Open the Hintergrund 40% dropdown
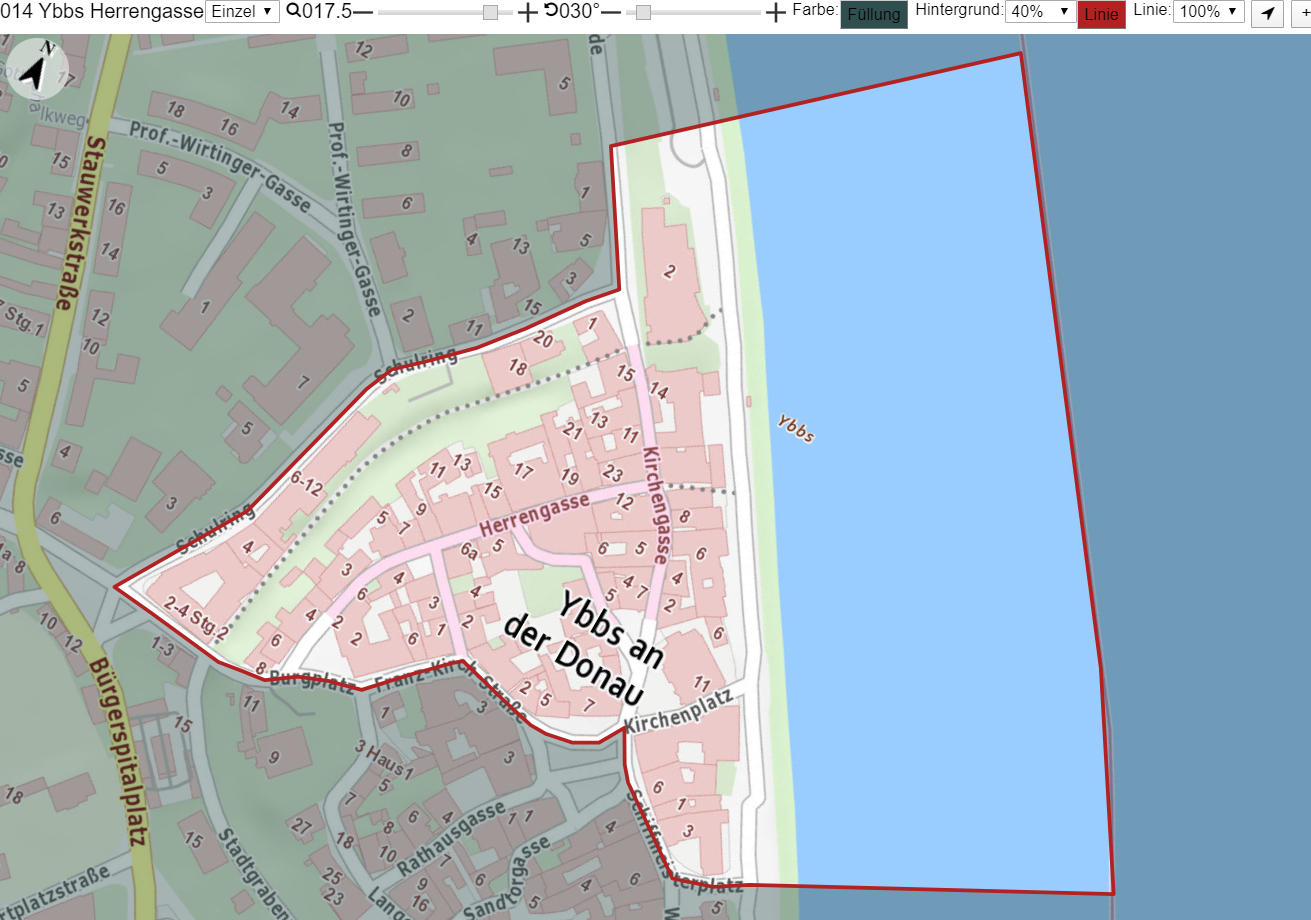1311x920 pixels. tap(1040, 11)
